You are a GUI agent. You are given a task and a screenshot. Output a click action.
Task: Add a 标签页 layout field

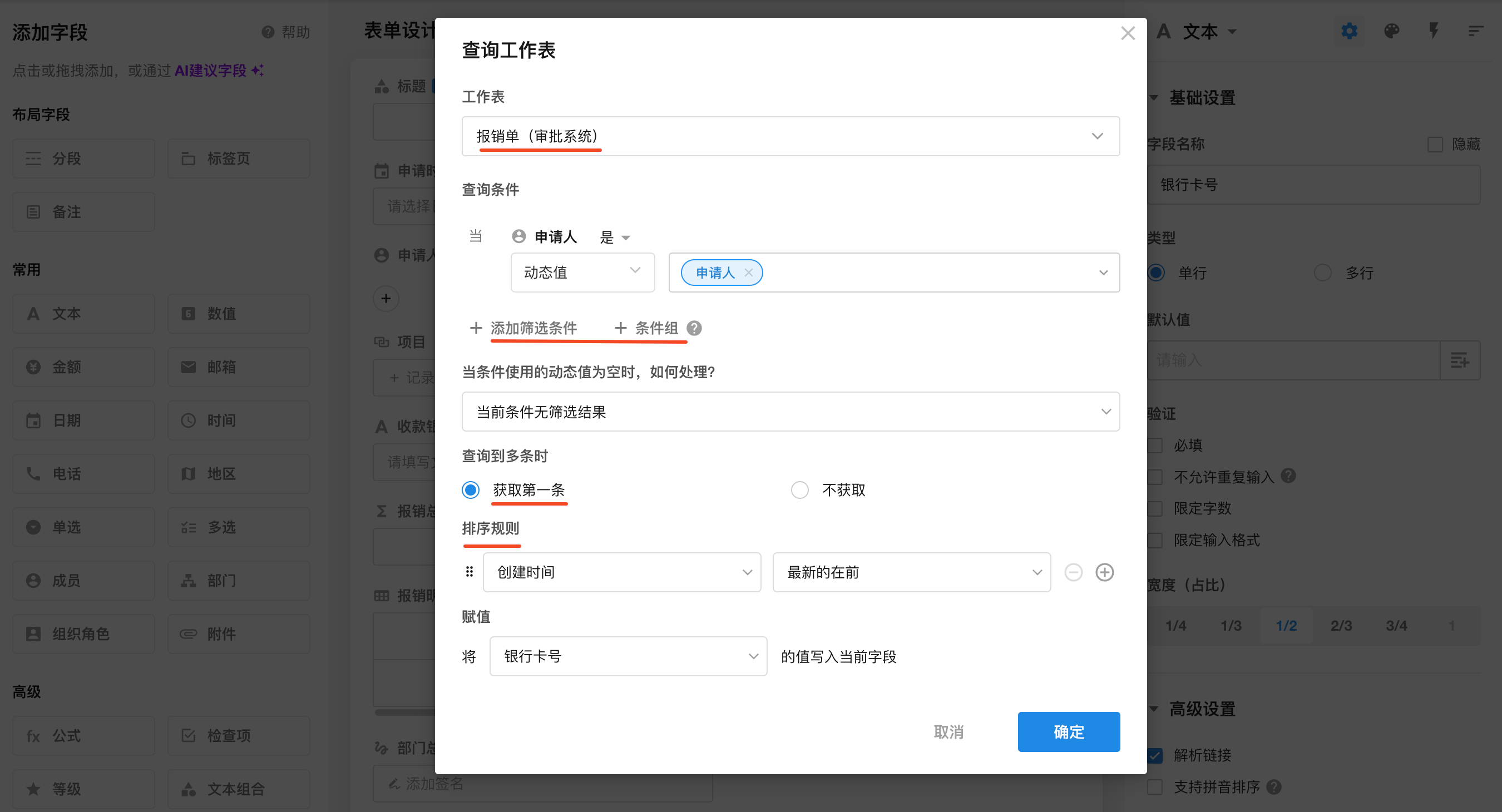239,159
